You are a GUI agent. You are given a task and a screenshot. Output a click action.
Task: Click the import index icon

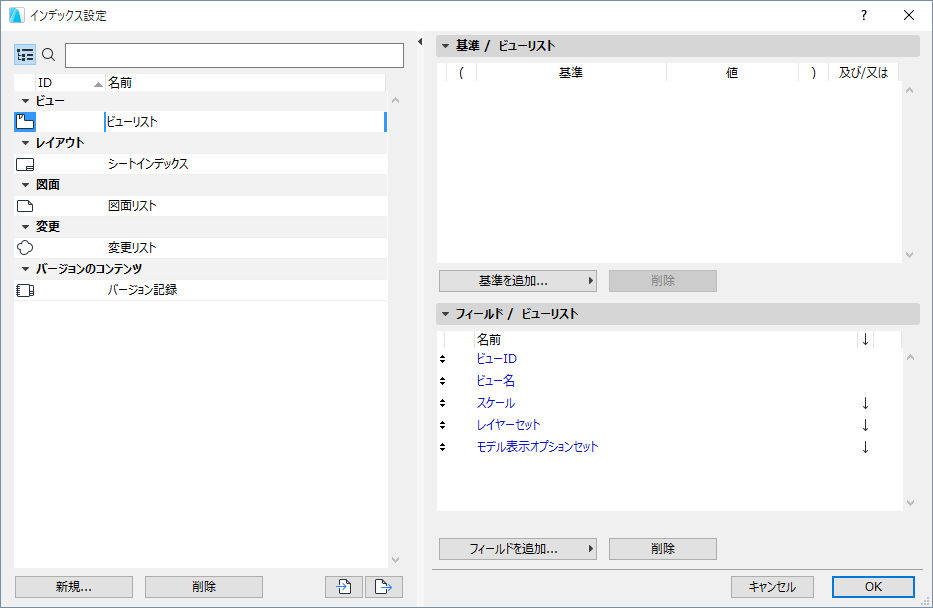click(x=343, y=586)
